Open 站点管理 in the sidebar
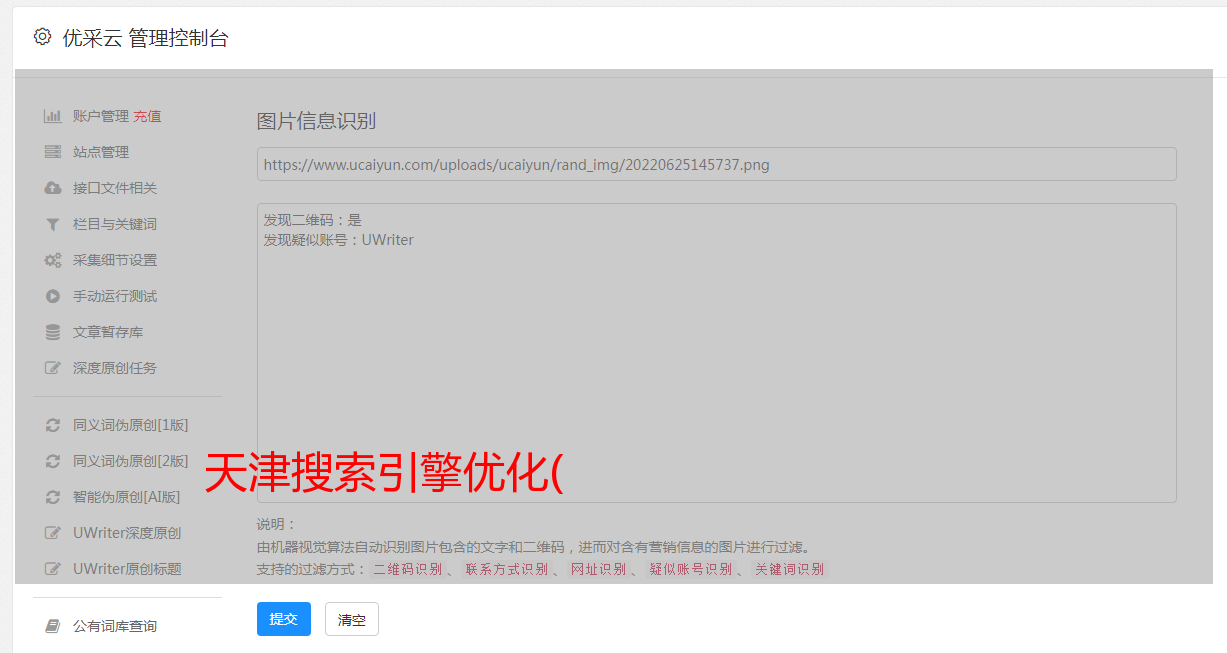1227x653 pixels. tap(101, 152)
